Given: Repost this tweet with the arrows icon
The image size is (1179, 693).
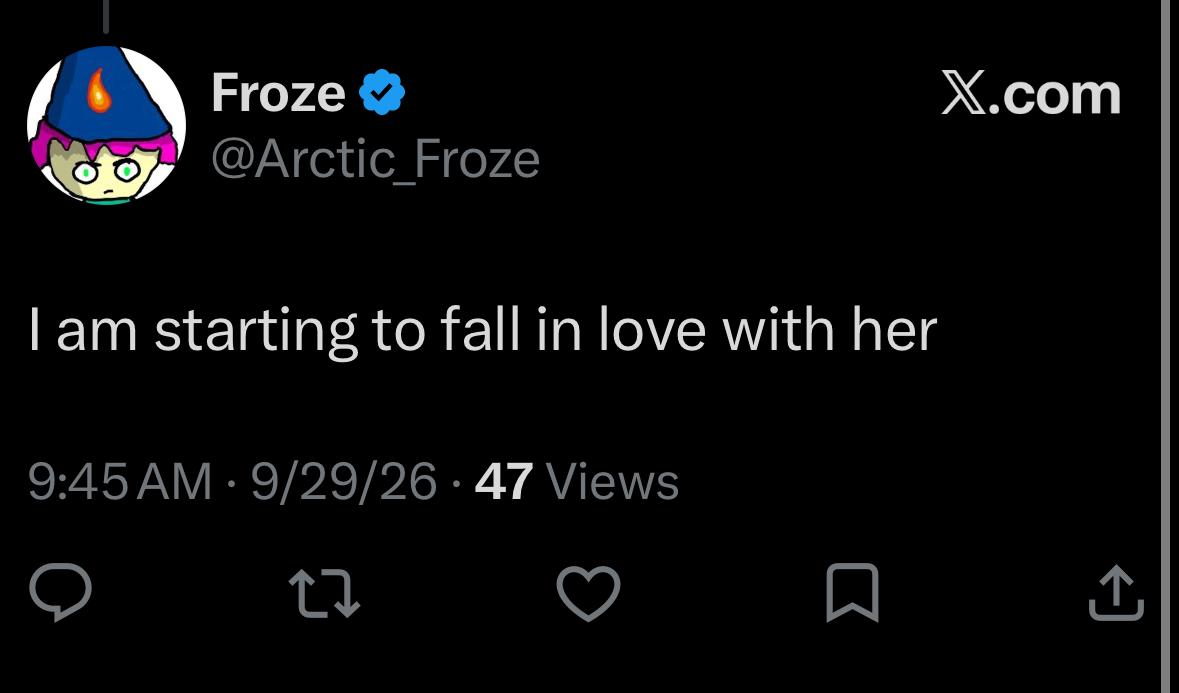Looking at the screenshot, I should click(x=325, y=592).
